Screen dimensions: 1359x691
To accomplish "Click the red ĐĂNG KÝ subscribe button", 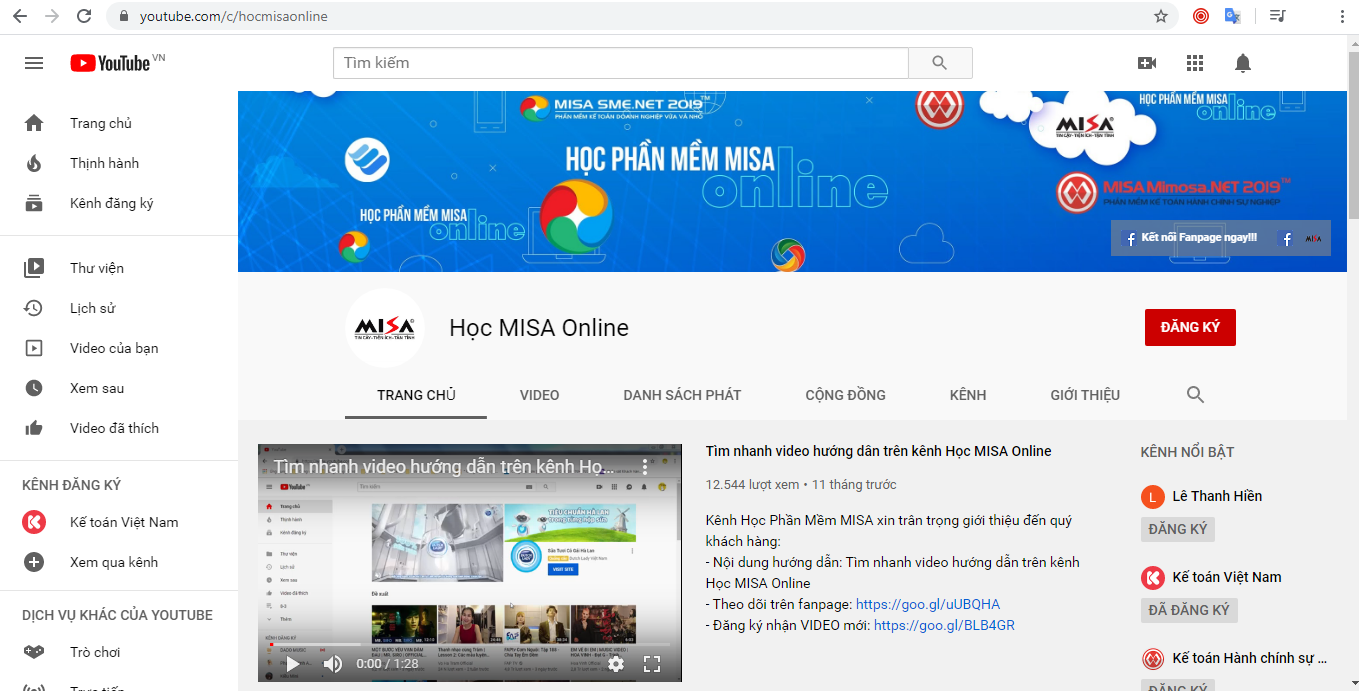I will click(x=1190, y=327).
